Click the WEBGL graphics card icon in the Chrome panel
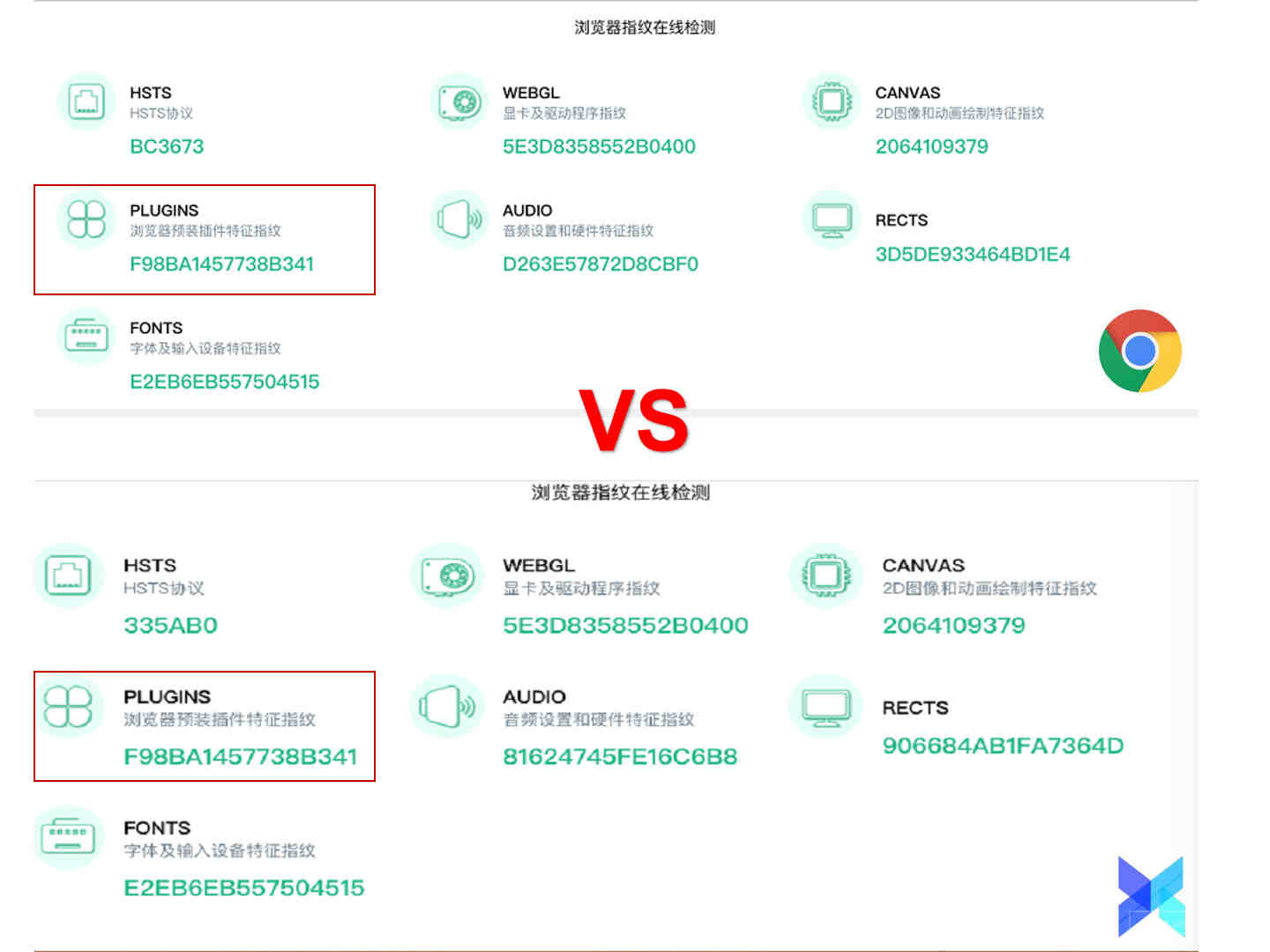The height and width of the screenshot is (952, 1270). click(x=459, y=101)
